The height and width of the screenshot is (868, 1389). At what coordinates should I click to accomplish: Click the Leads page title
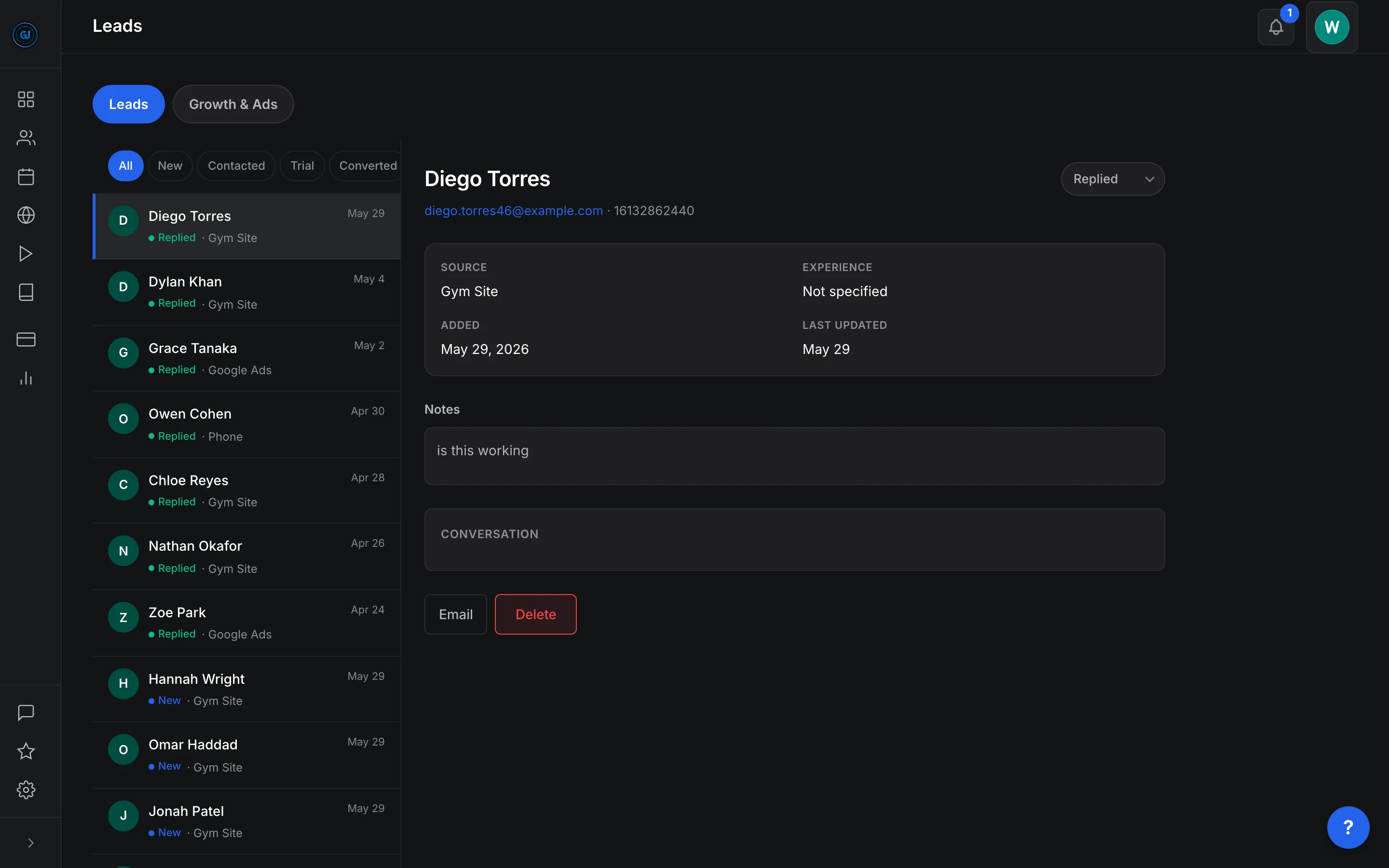[x=117, y=26]
